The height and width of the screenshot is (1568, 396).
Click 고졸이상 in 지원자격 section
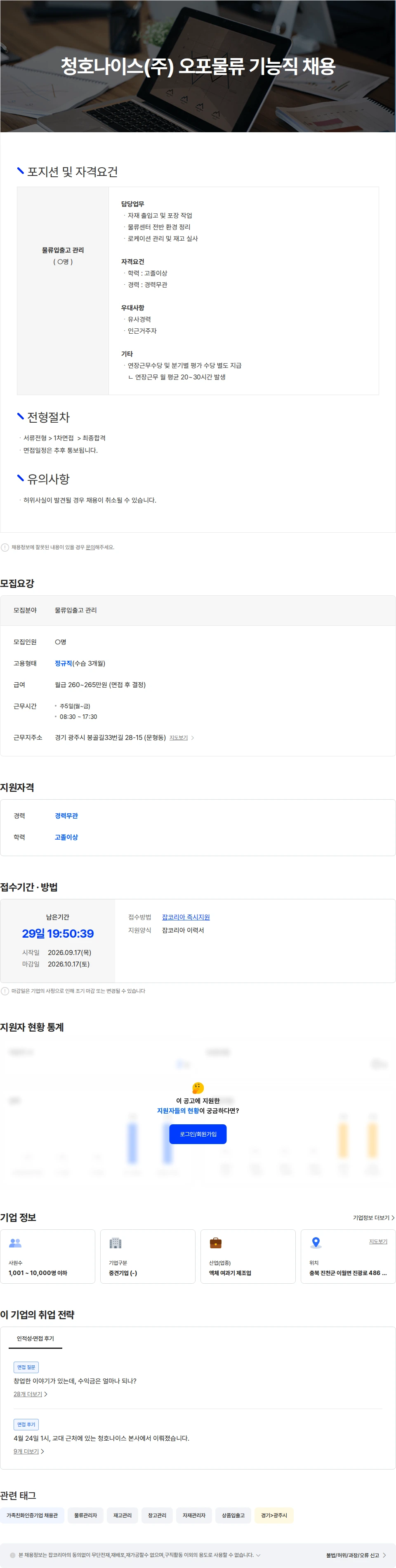point(66,837)
